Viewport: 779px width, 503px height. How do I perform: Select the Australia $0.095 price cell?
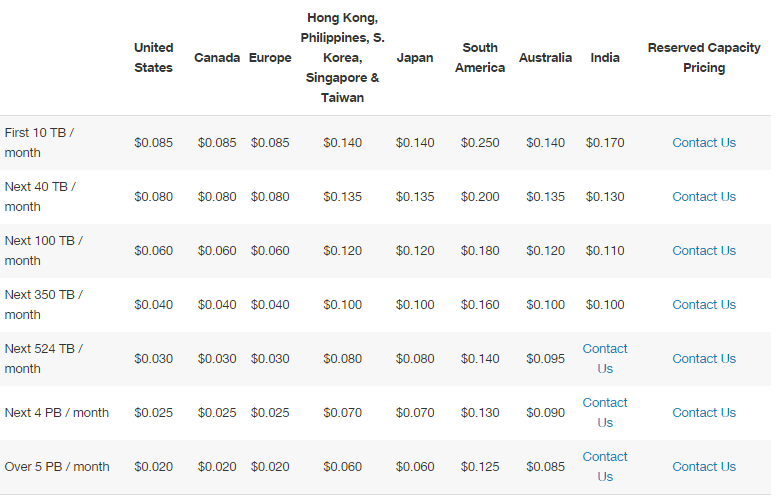click(x=545, y=359)
